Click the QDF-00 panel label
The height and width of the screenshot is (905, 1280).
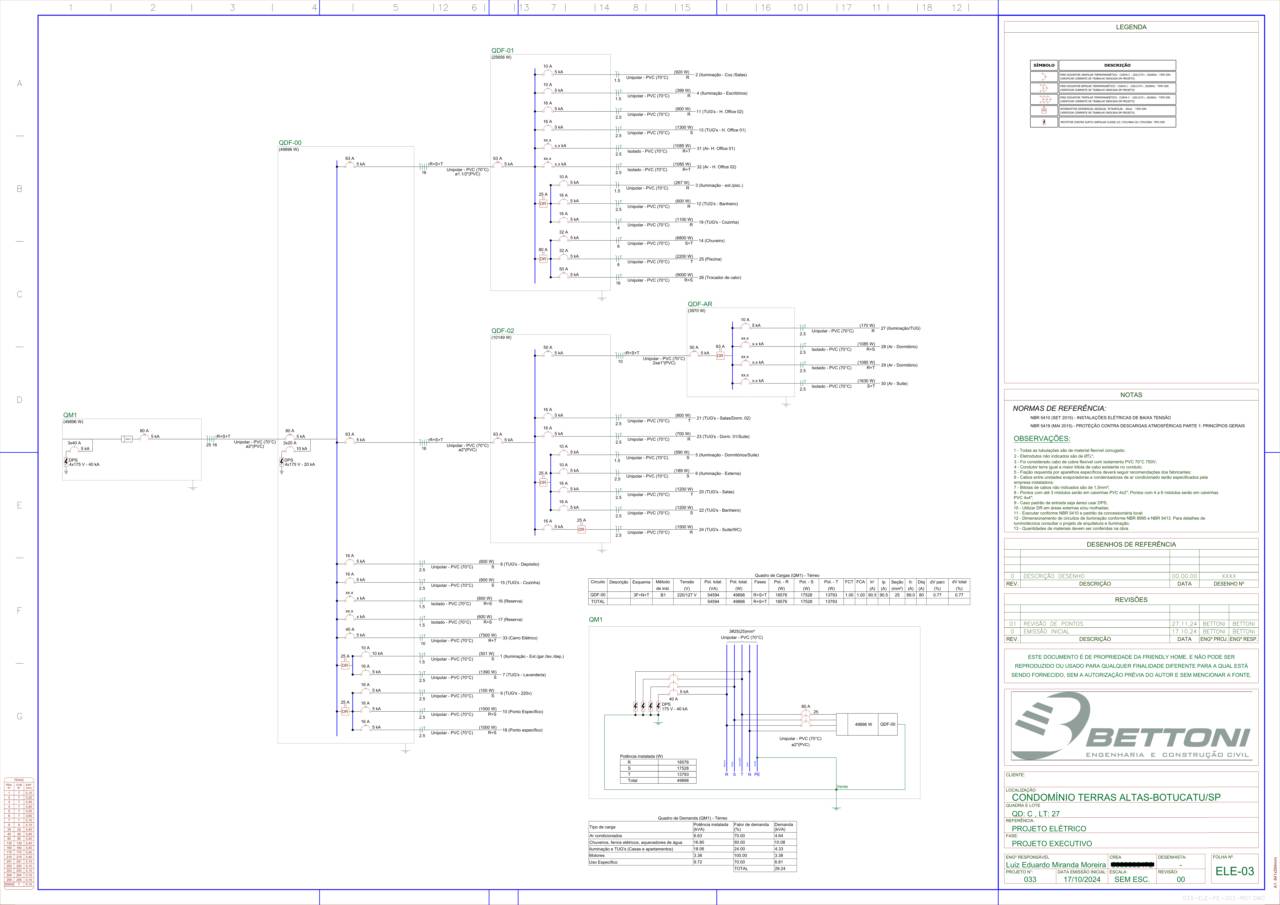pyautogui.click(x=289, y=142)
